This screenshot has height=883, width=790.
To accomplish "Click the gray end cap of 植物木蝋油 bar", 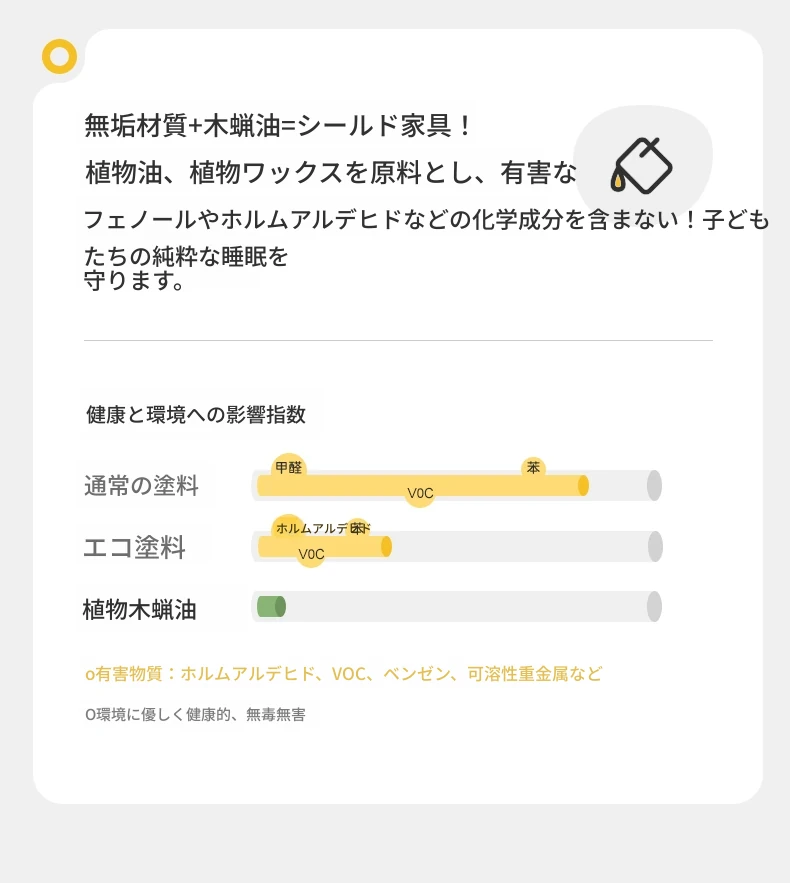I will tap(654, 606).
